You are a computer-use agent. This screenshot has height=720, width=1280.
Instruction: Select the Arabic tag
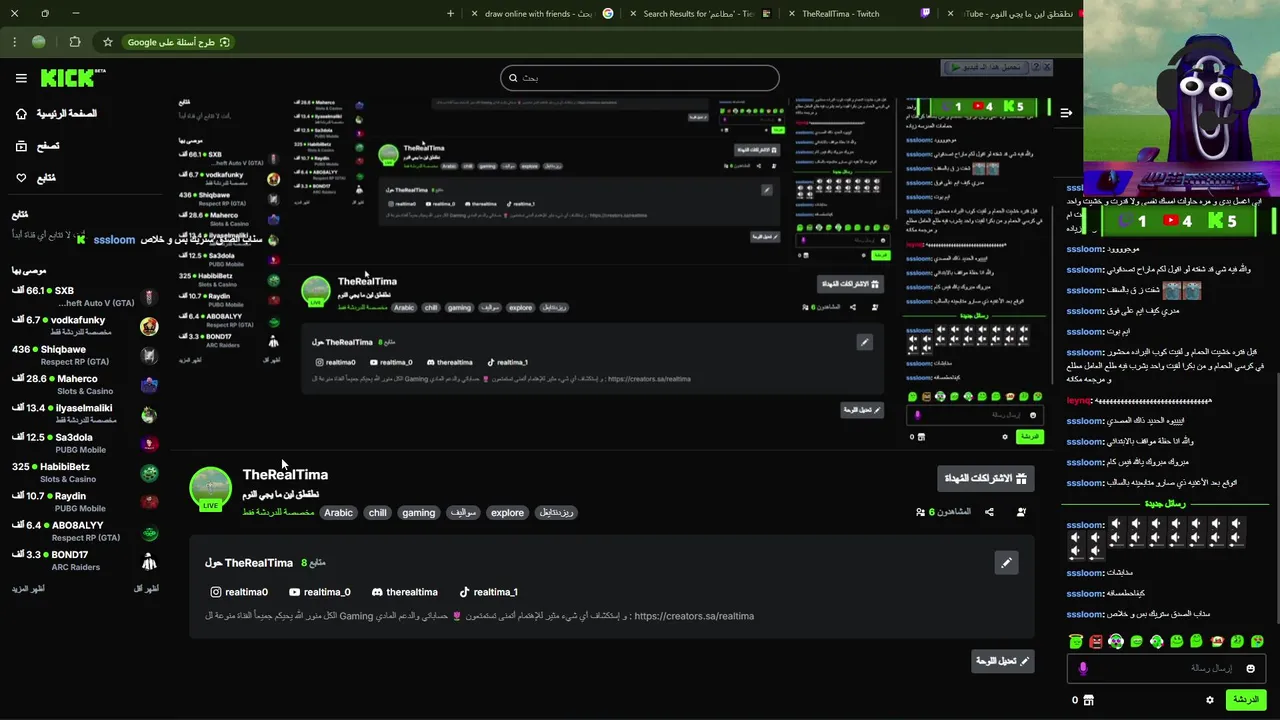(x=338, y=512)
